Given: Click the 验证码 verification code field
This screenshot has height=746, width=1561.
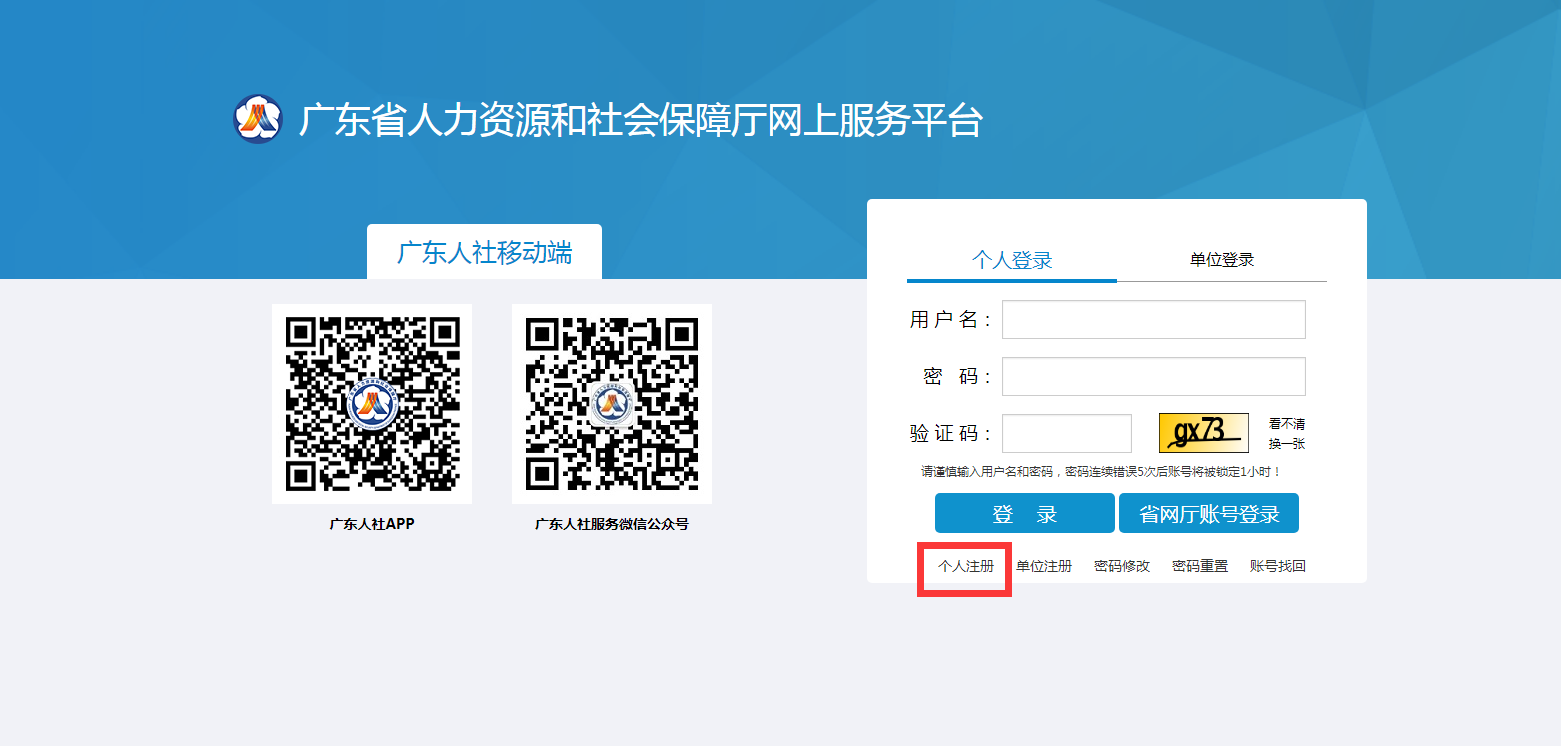Looking at the screenshot, I should (x=1066, y=432).
